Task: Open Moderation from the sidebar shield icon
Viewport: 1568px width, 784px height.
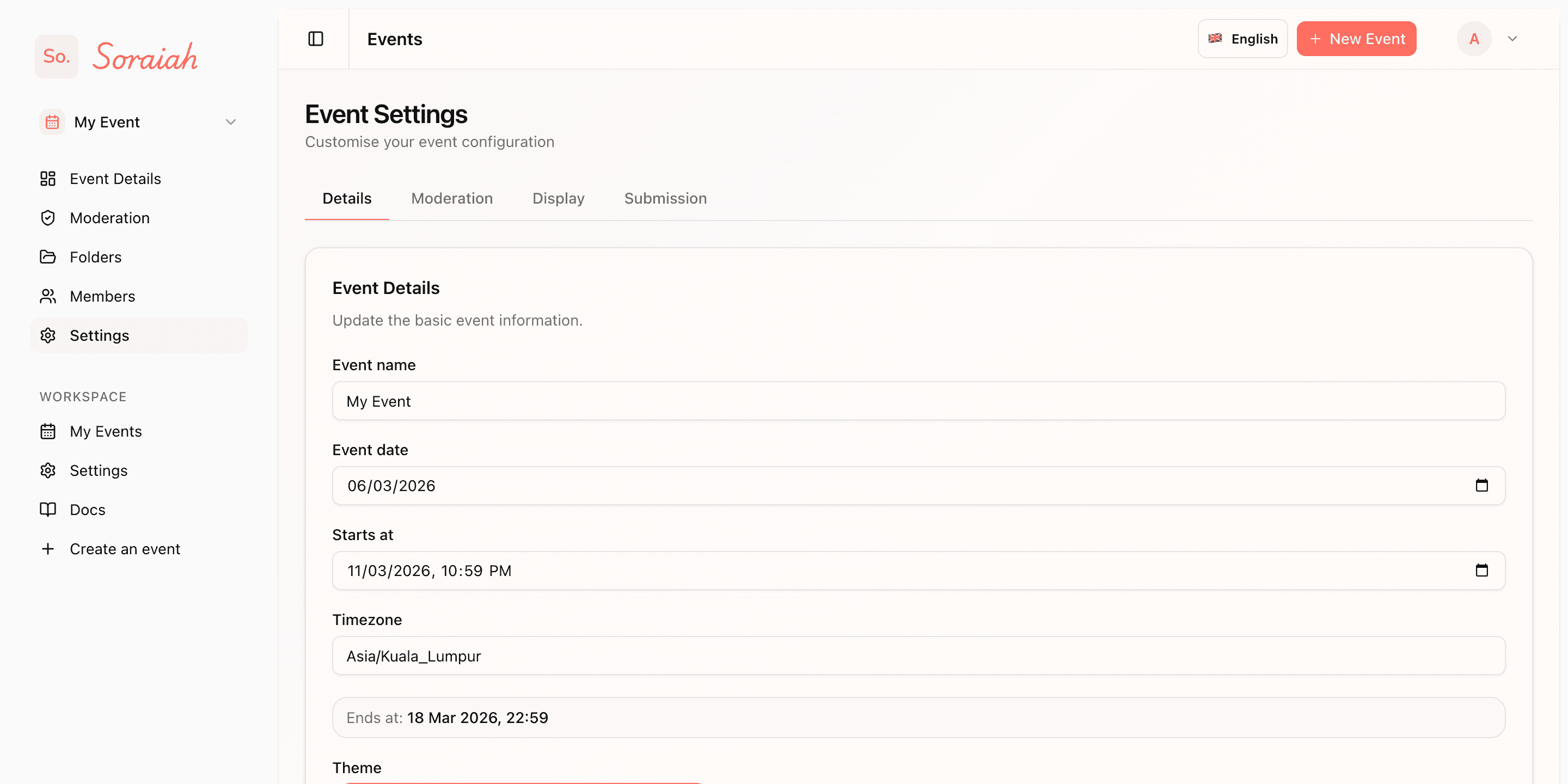Action: (x=48, y=217)
